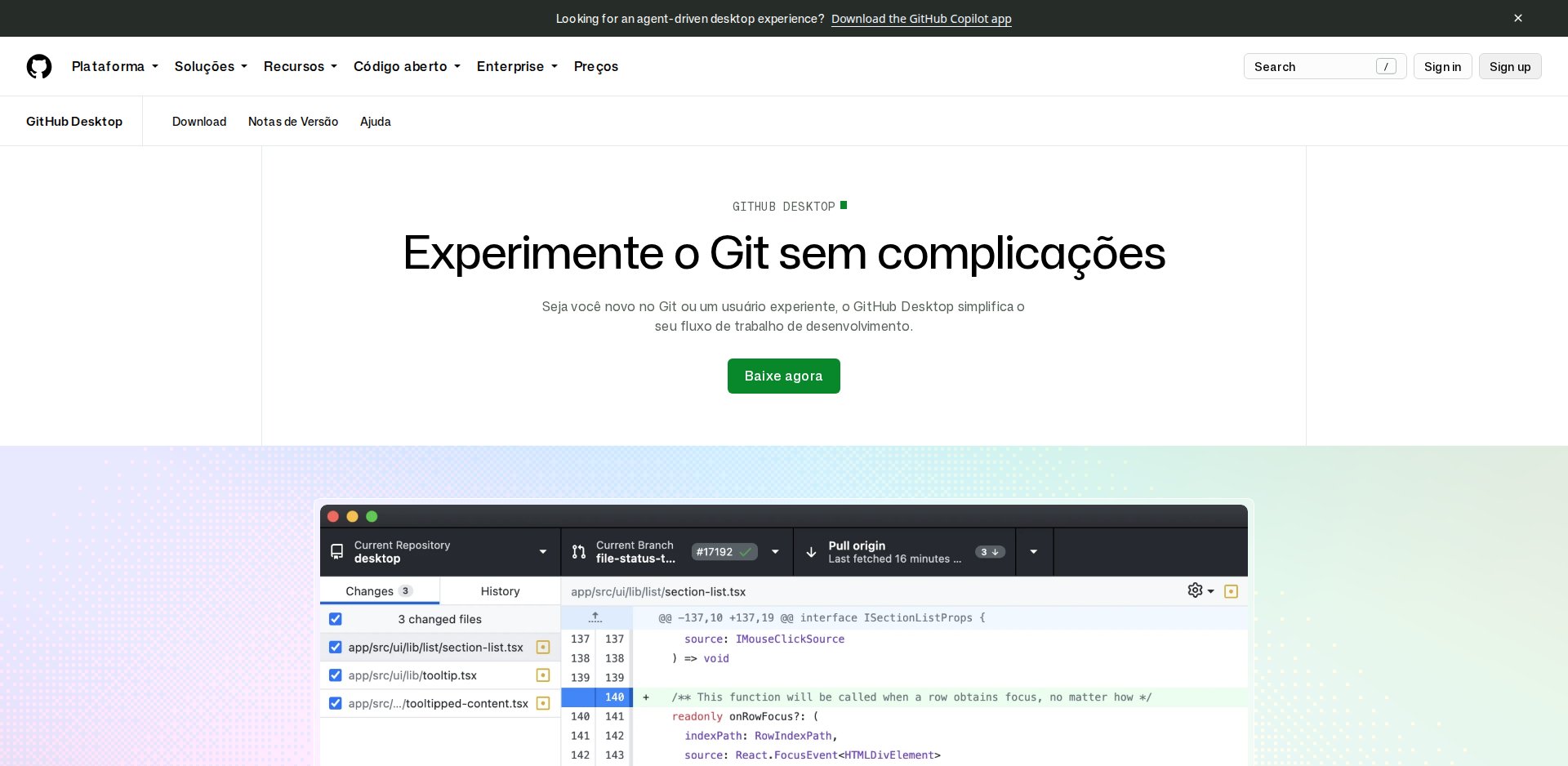Click the slash shortcut key icon in Search
The height and width of the screenshot is (766, 1568).
click(x=1386, y=67)
